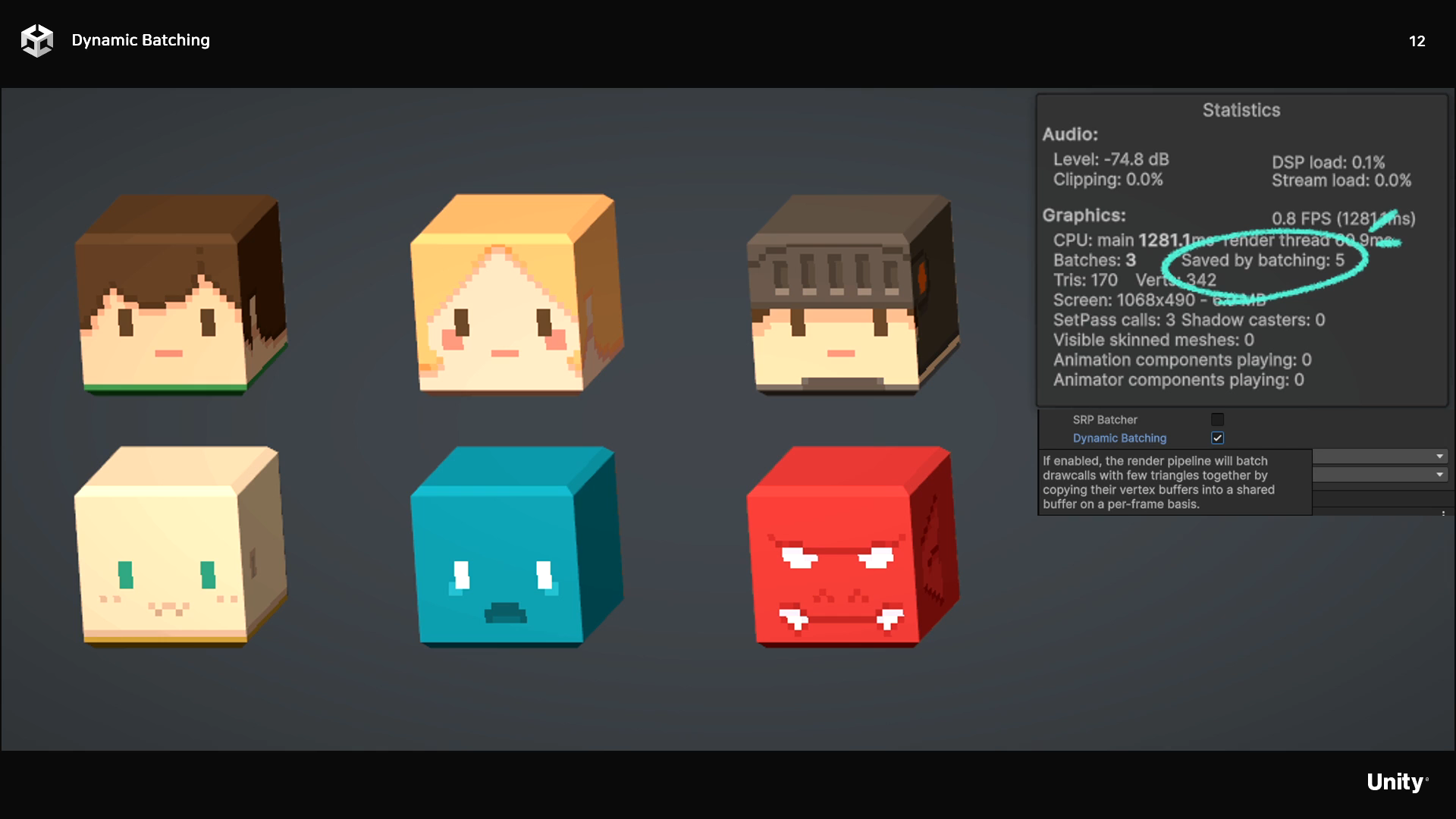Image resolution: width=1456 pixels, height=819 pixels.
Task: Enable the SRP Batcher checkbox
Action: (1217, 419)
